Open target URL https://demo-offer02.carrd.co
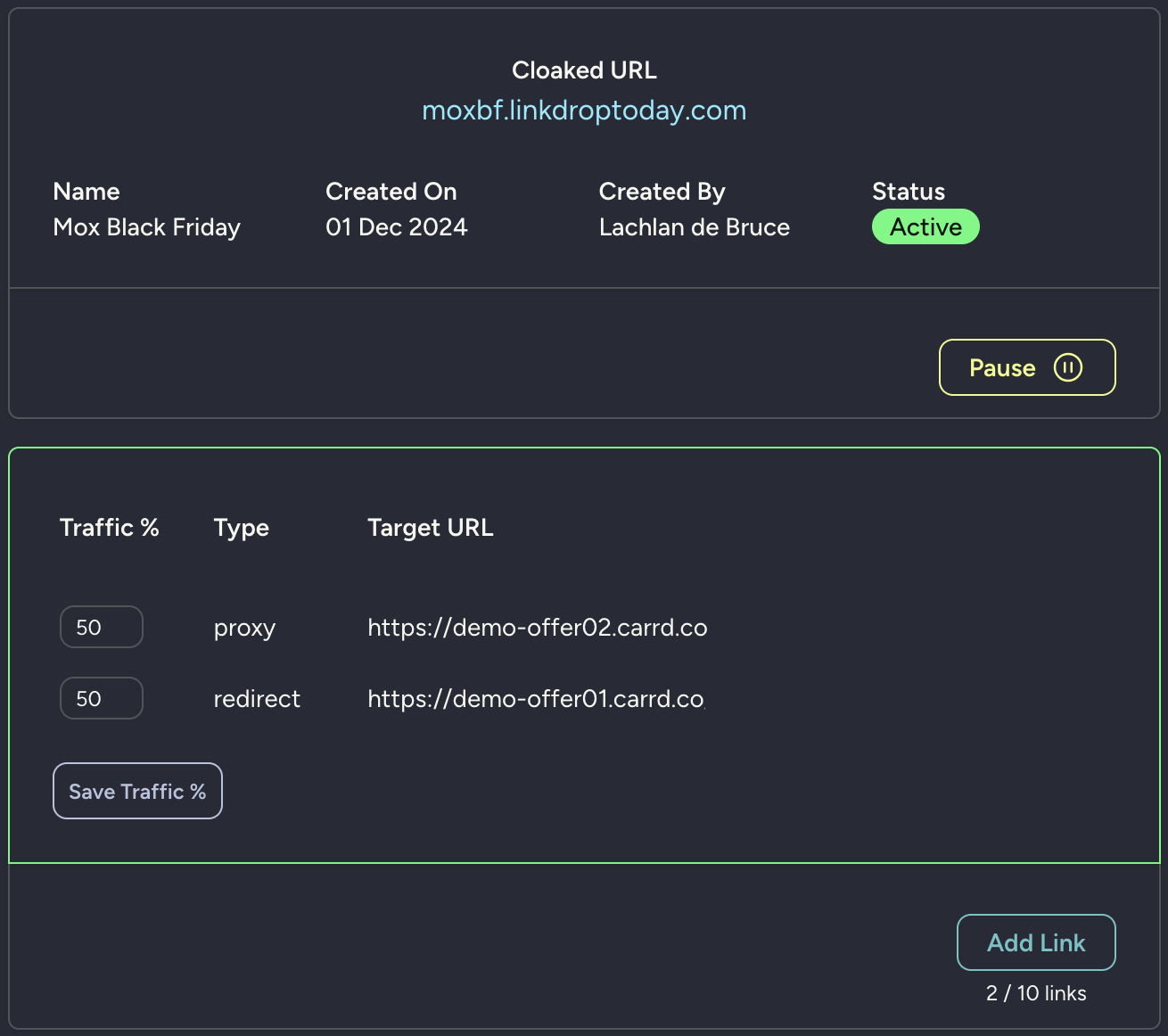The width and height of the screenshot is (1168, 1036). 537,627
